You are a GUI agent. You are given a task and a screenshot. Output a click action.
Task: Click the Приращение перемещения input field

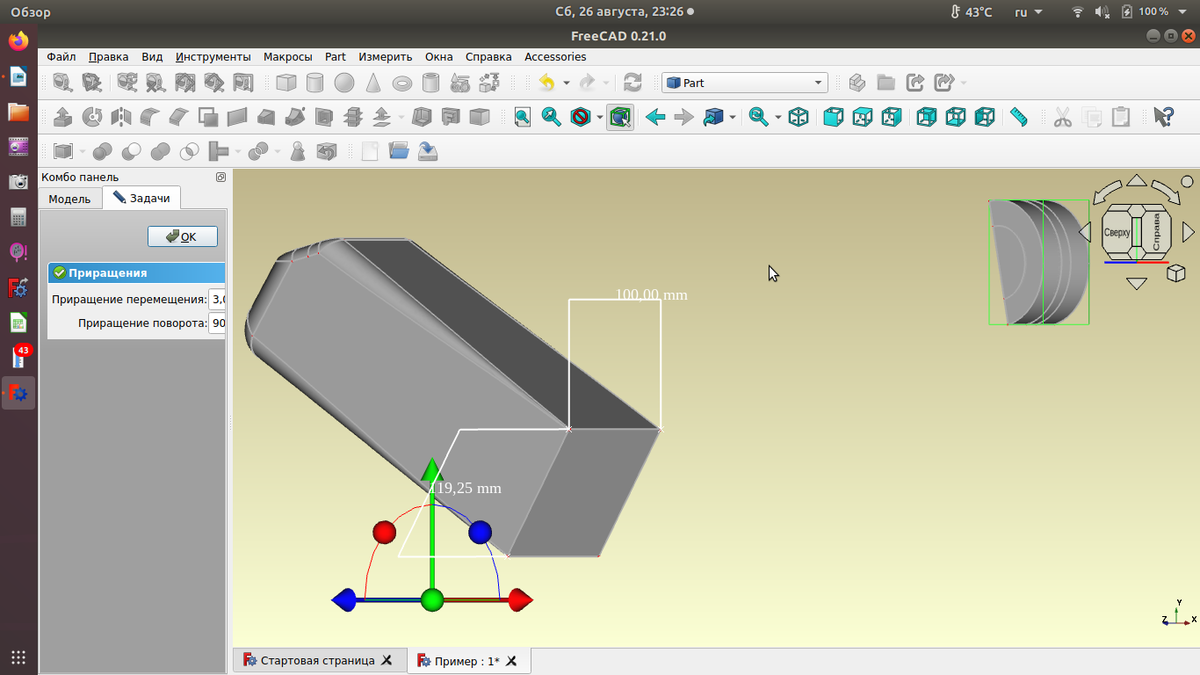(217, 299)
